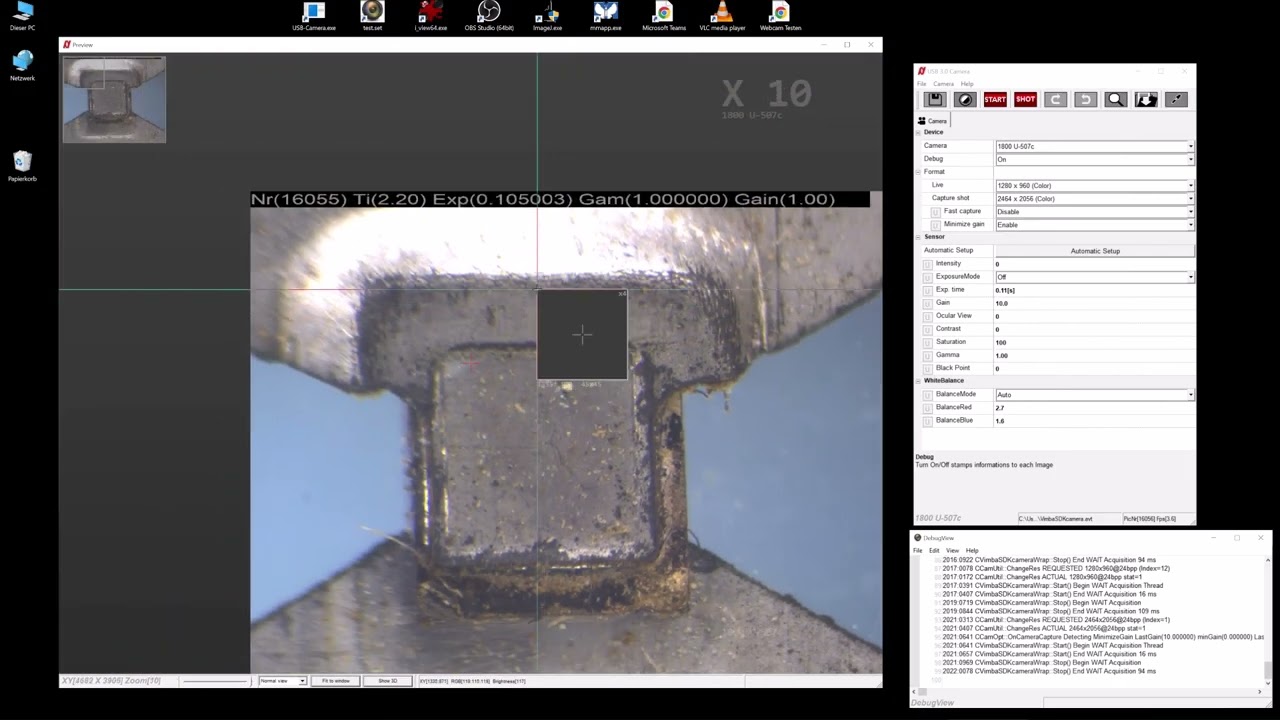Toggle the Saturation lock box
The height and width of the screenshot is (720, 1280).
(928, 342)
